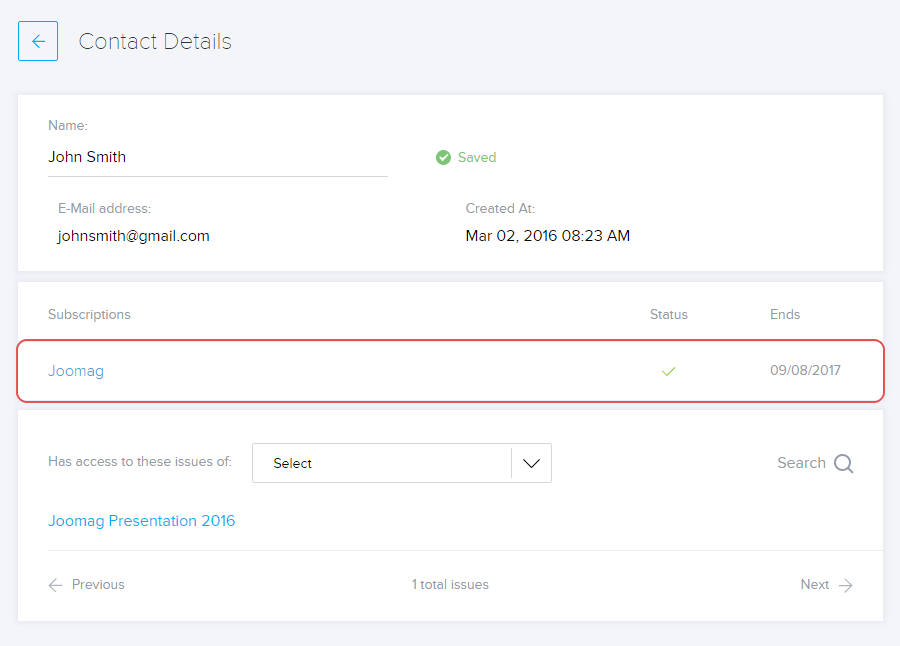Edit the John Smith name field

217,157
